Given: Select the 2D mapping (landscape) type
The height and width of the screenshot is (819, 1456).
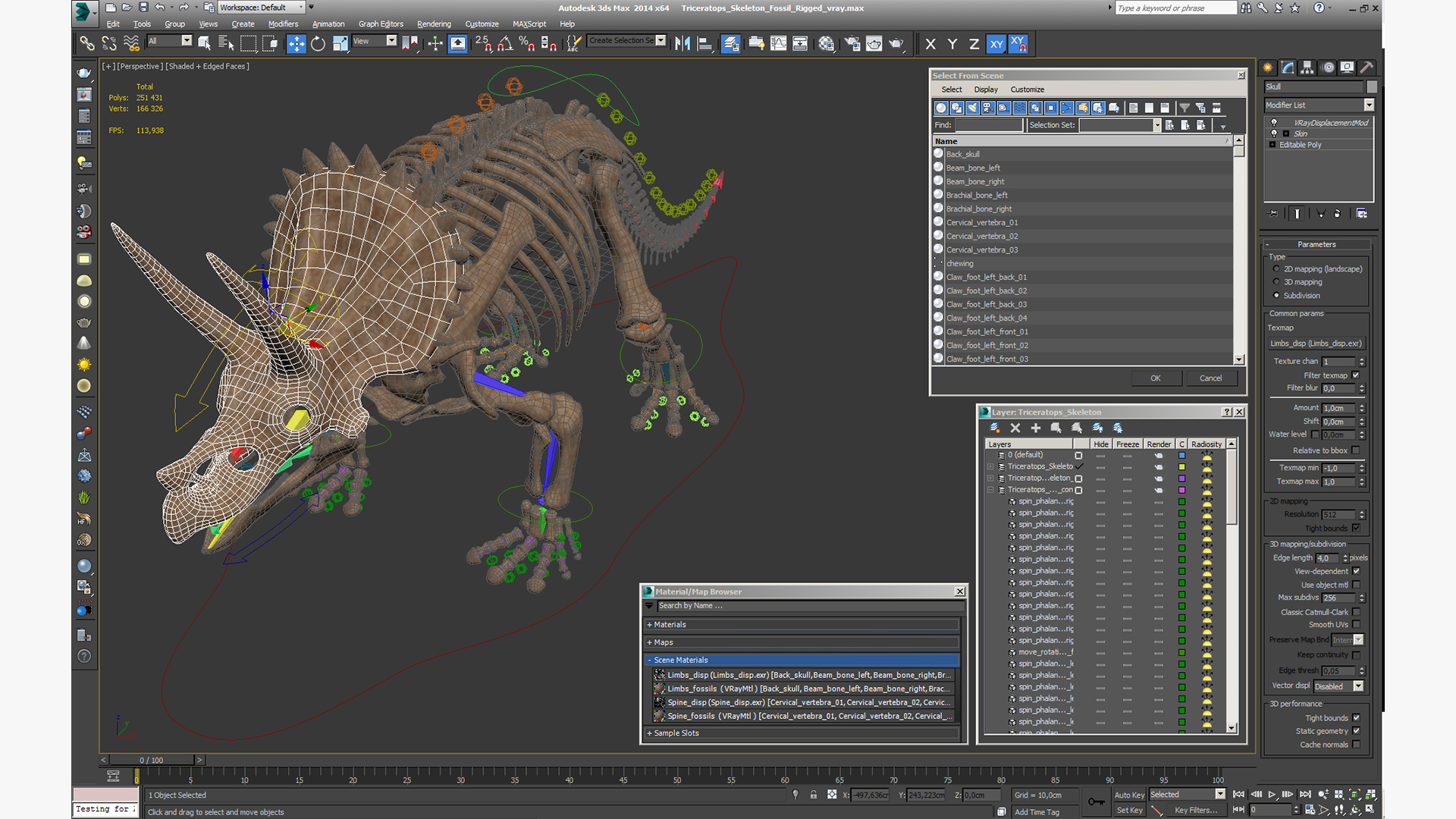Looking at the screenshot, I should click(1276, 269).
